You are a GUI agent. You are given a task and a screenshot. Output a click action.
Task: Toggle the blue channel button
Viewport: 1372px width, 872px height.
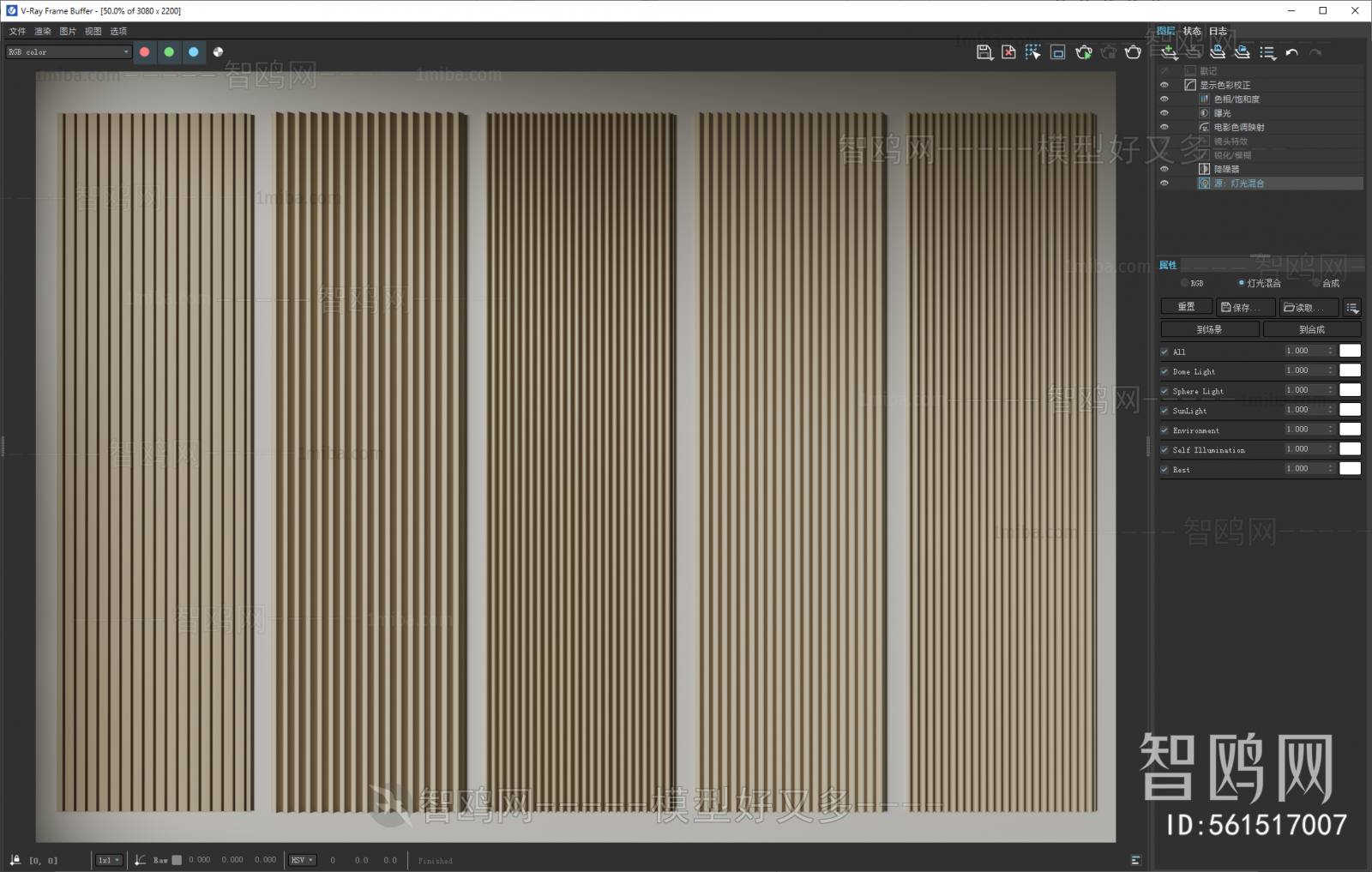(x=194, y=52)
